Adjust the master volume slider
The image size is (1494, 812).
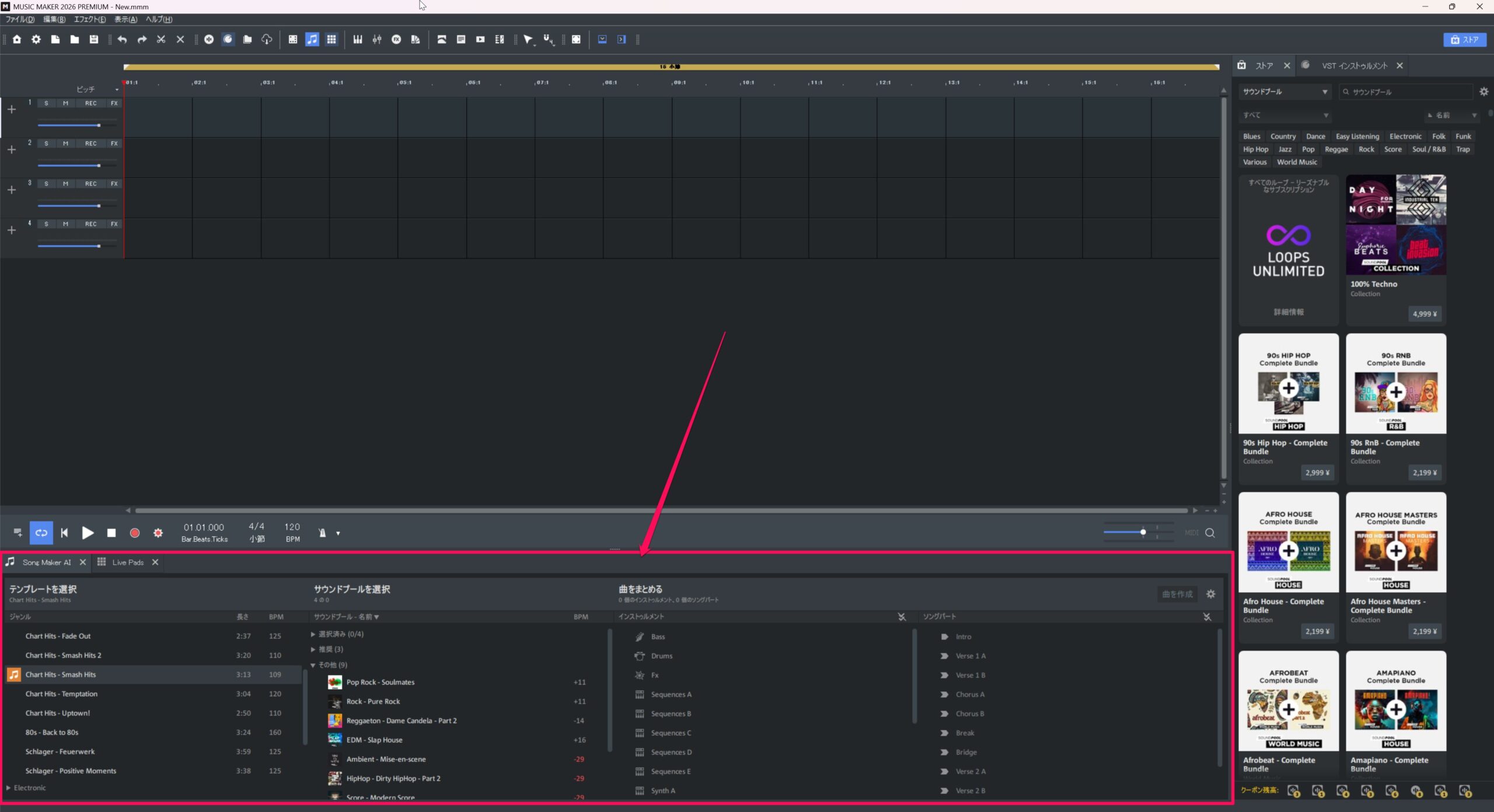(x=1138, y=532)
